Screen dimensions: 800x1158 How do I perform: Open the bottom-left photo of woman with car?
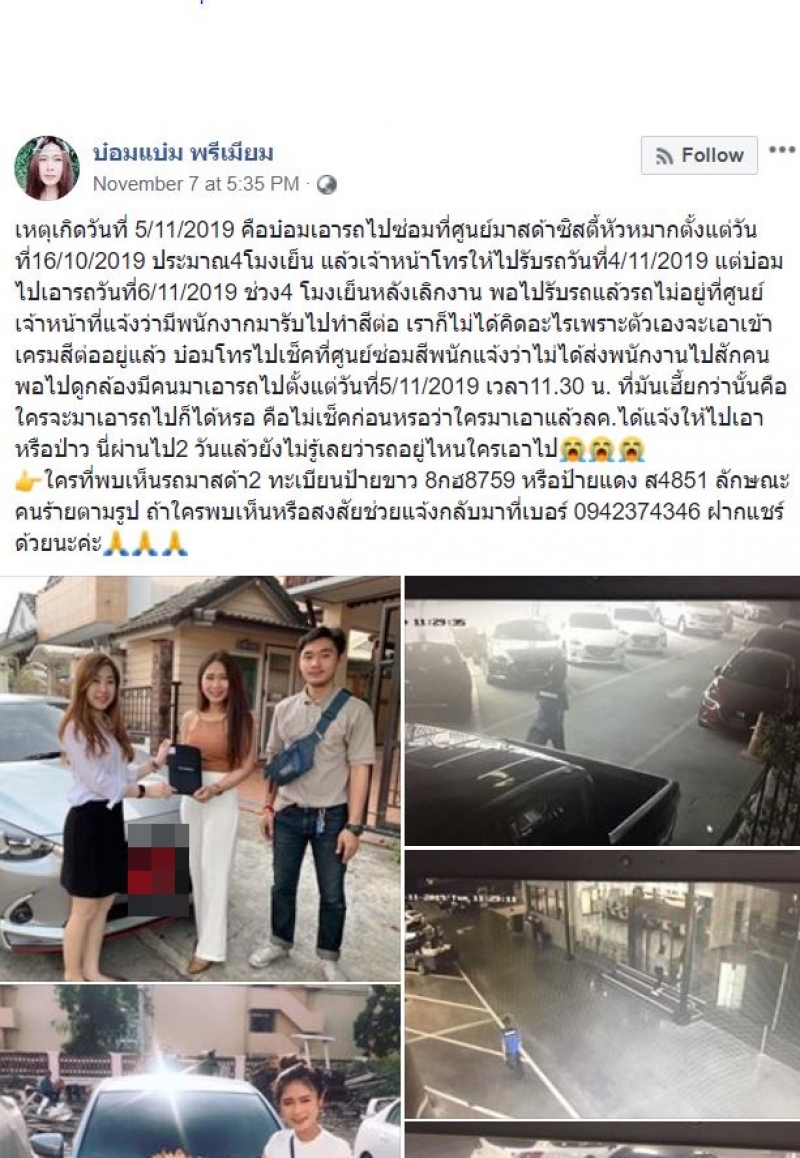[200, 1072]
